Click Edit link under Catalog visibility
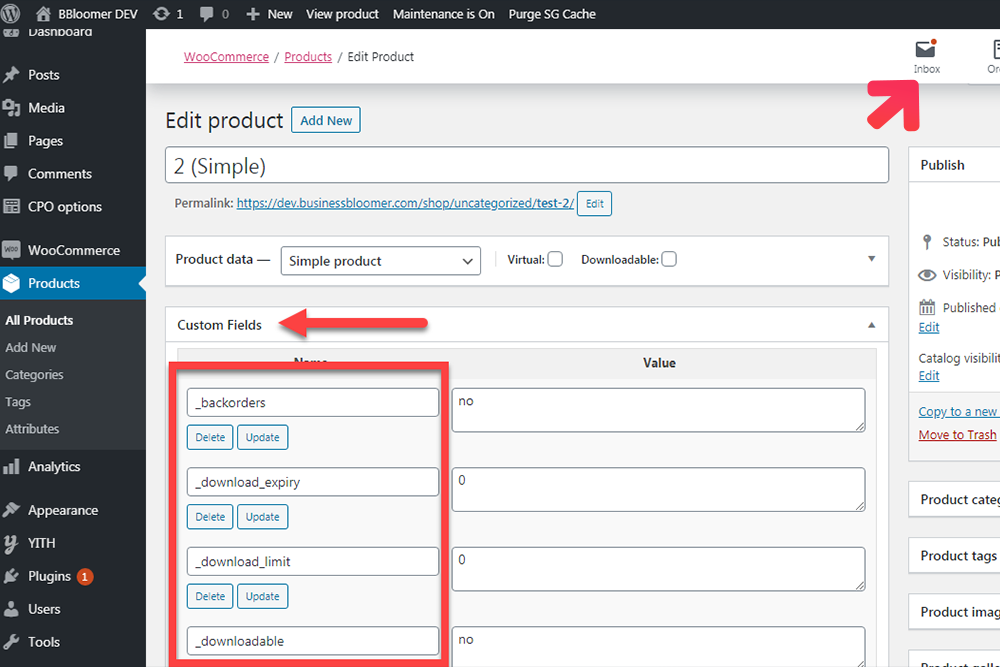The width and height of the screenshot is (1000, 667). point(929,376)
